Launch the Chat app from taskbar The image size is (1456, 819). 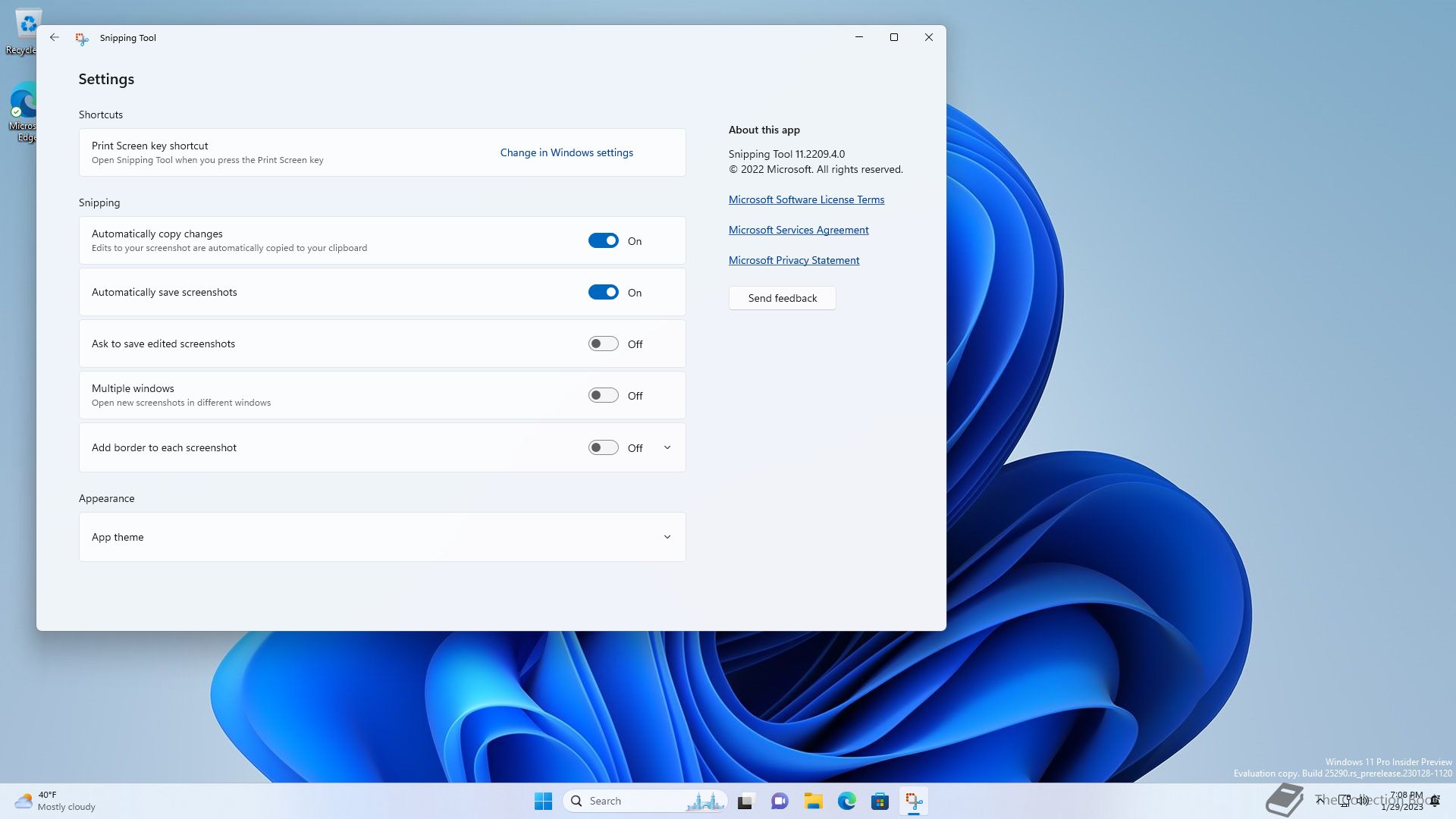pyautogui.click(x=780, y=801)
